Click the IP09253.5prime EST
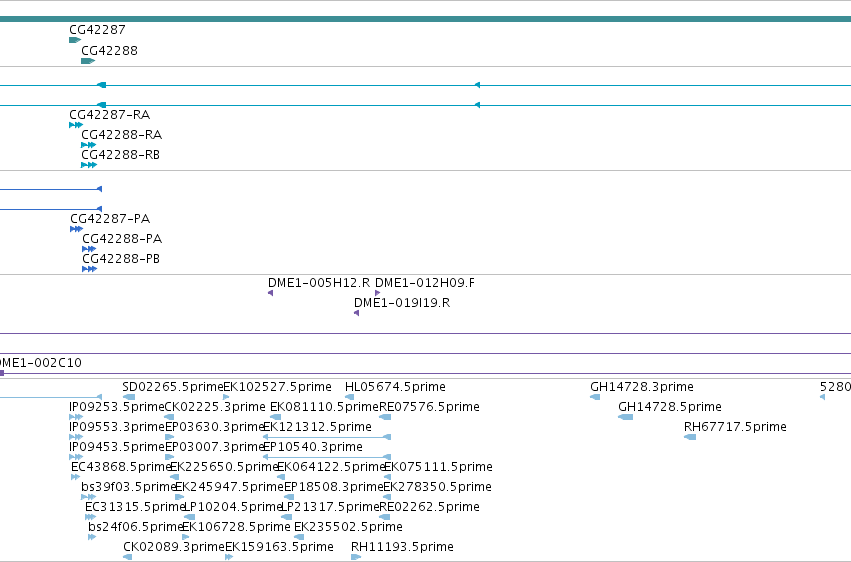The width and height of the screenshot is (851, 562). 117,407
